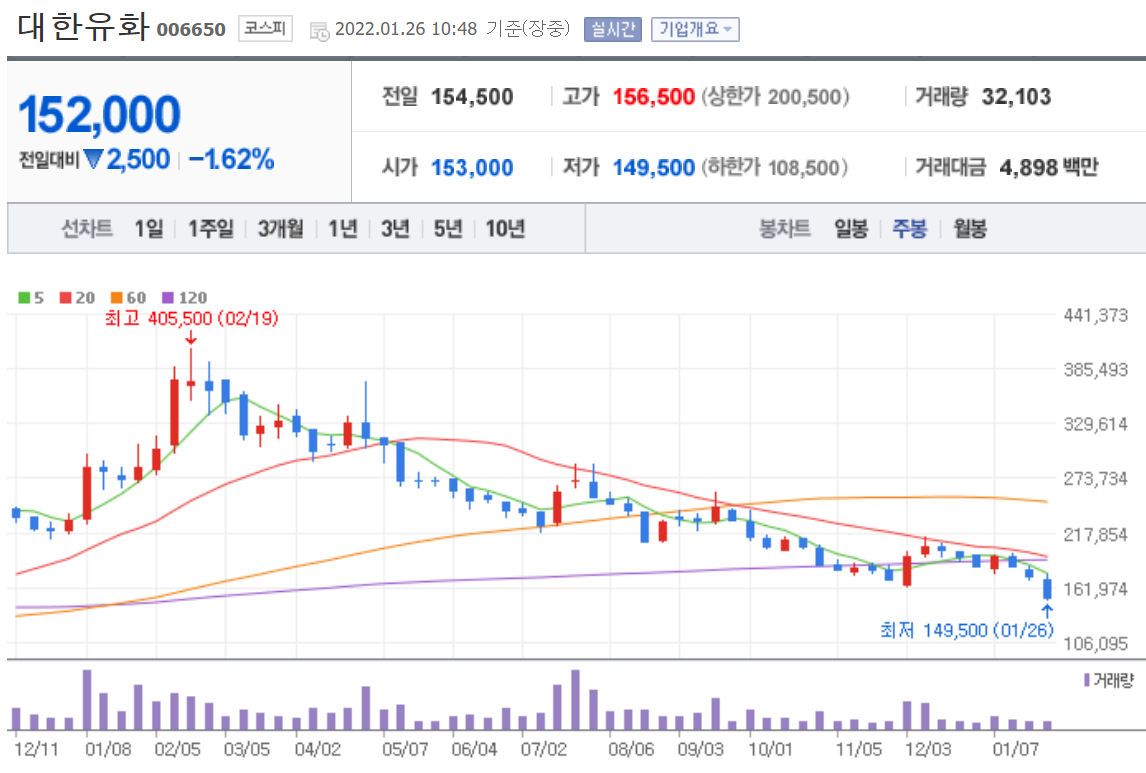Click the 봉차트 label
The image size is (1146, 773).
point(785,229)
